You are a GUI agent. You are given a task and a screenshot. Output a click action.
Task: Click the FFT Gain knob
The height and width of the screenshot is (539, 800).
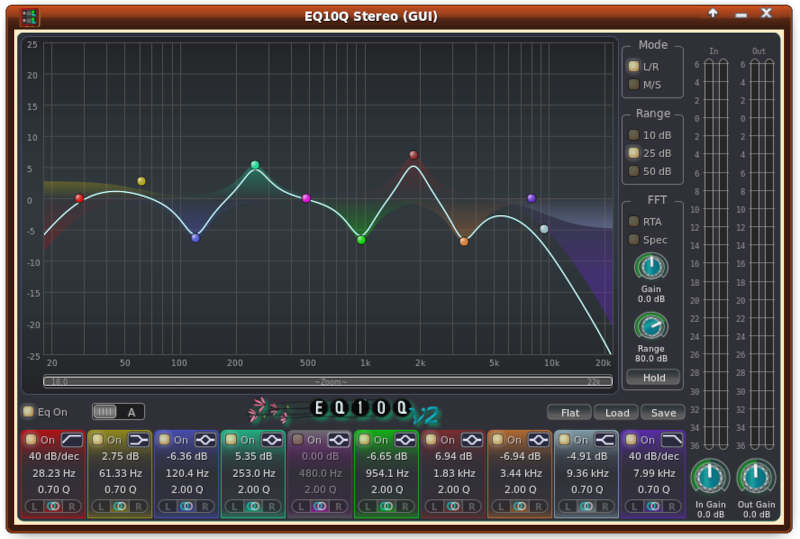651,267
